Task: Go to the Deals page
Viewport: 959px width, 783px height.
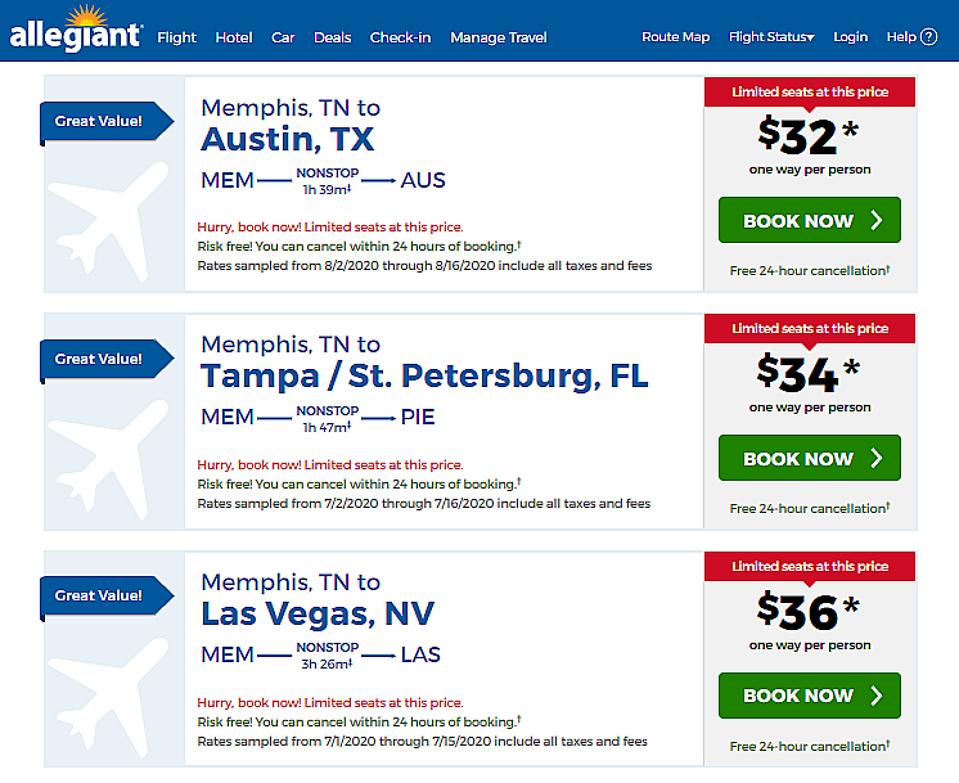Action: 332,38
